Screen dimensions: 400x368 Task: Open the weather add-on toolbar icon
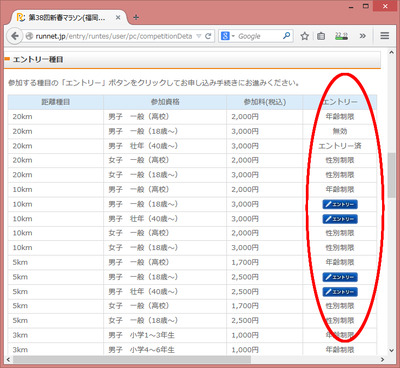341,36
